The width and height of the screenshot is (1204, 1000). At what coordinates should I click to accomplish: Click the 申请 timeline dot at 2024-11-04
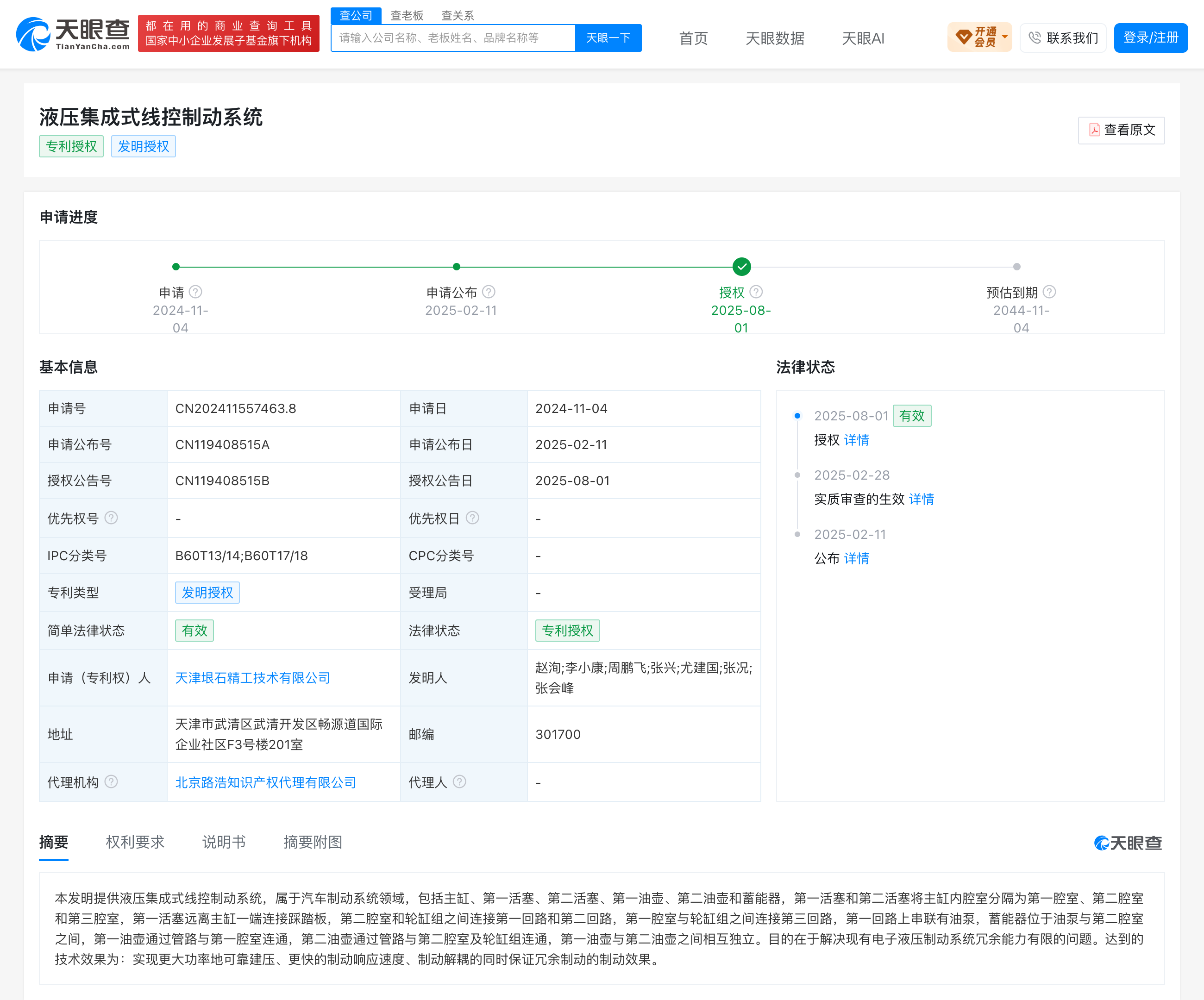pyautogui.click(x=176, y=267)
